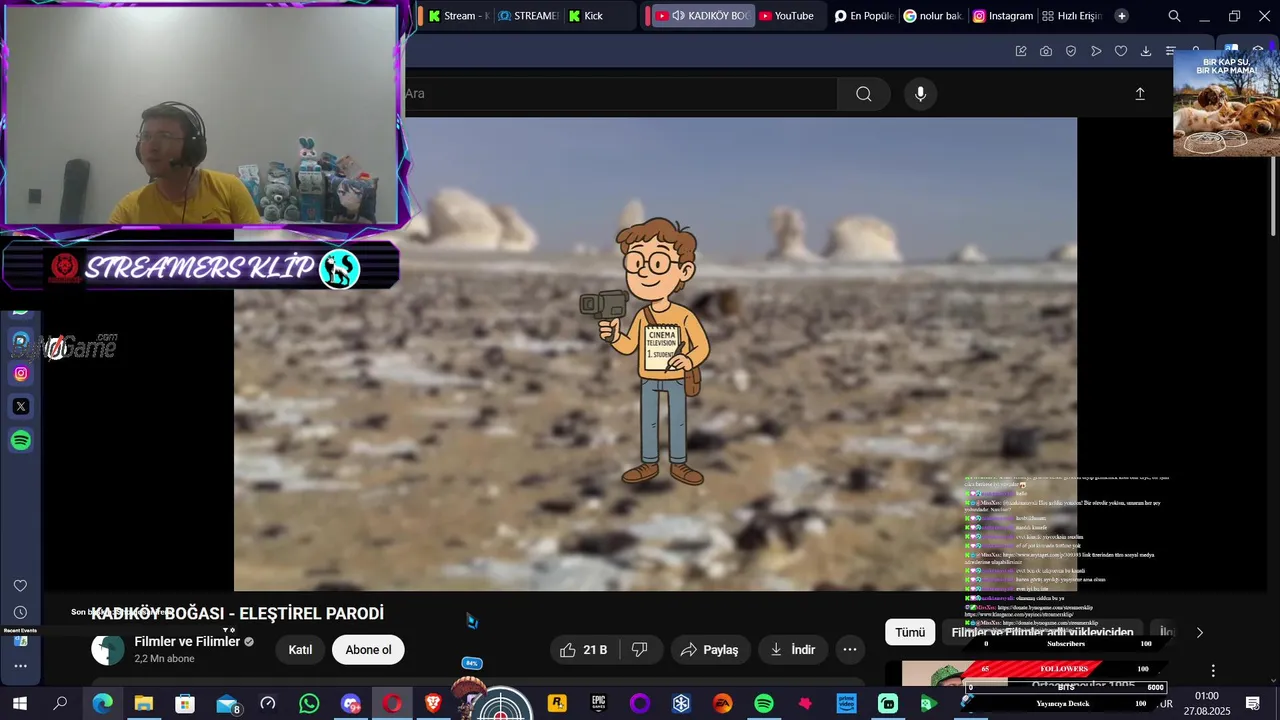Image resolution: width=1280 pixels, height=720 pixels.
Task: Open options menu for first suggested video
Action: [x=1213, y=671]
